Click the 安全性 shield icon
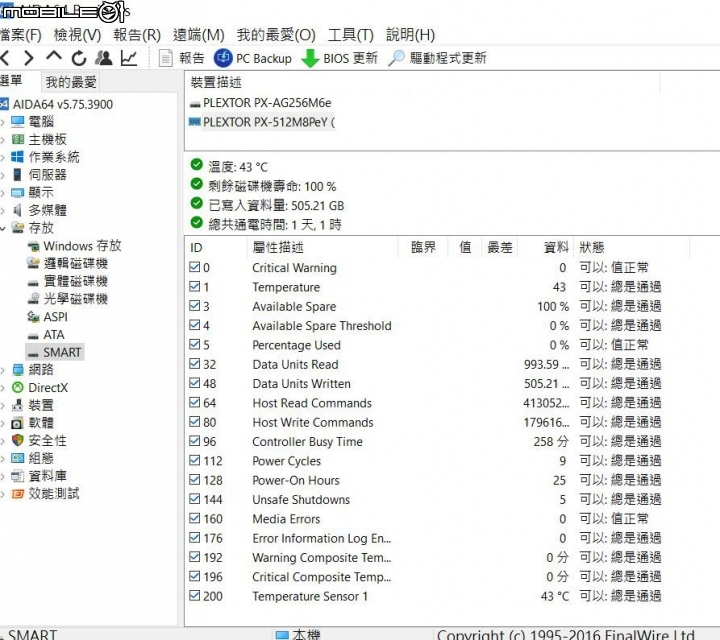Image resolution: width=720 pixels, height=640 pixels. (x=17, y=440)
